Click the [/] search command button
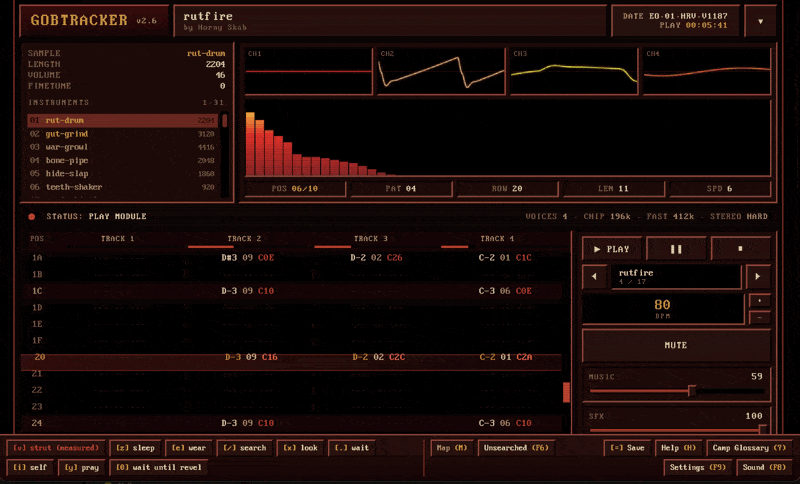This screenshot has height=484, width=800. point(245,448)
